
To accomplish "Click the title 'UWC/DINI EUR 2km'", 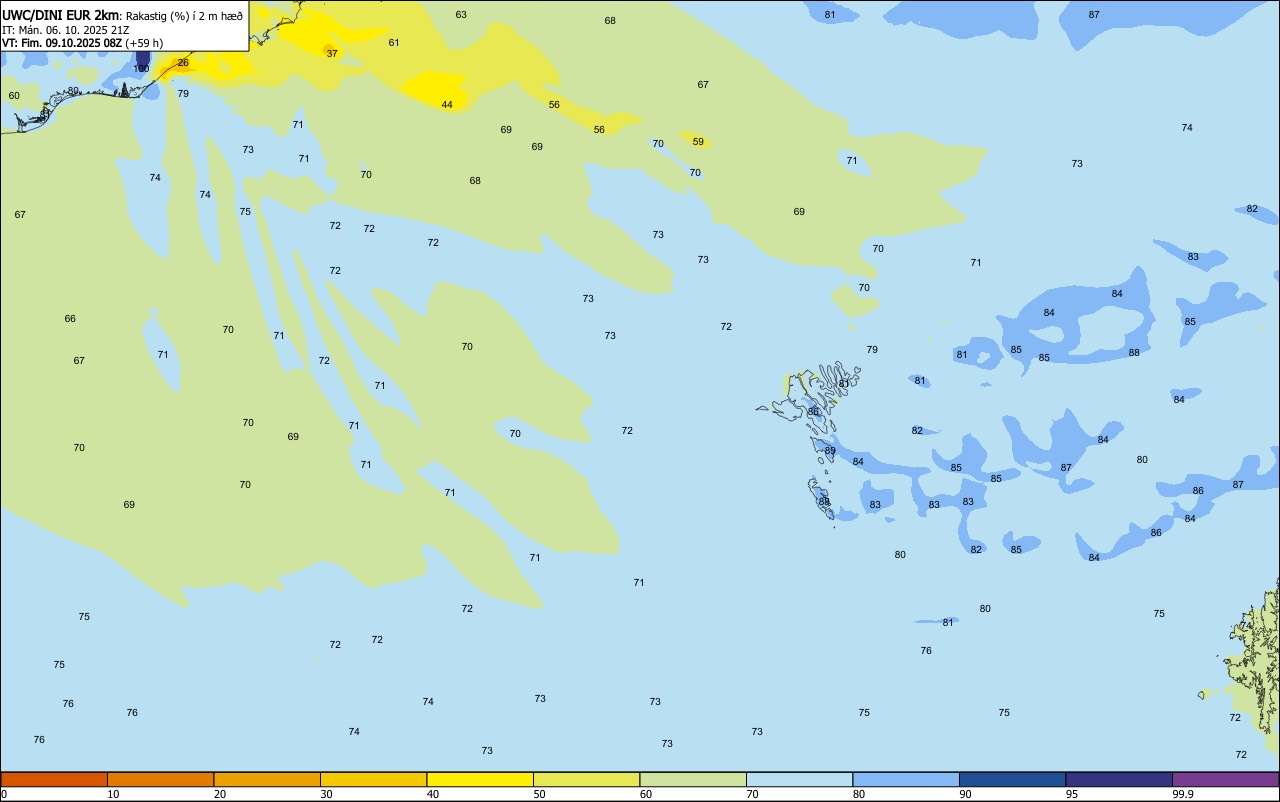I will 60,15.
